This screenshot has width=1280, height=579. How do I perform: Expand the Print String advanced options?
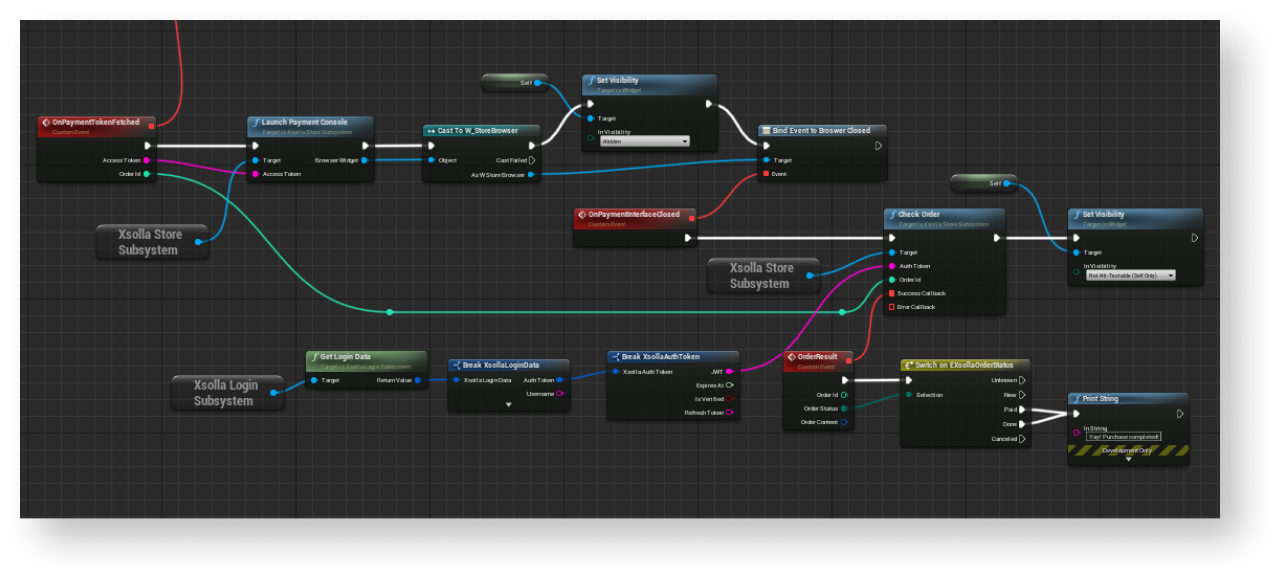coord(1128,460)
